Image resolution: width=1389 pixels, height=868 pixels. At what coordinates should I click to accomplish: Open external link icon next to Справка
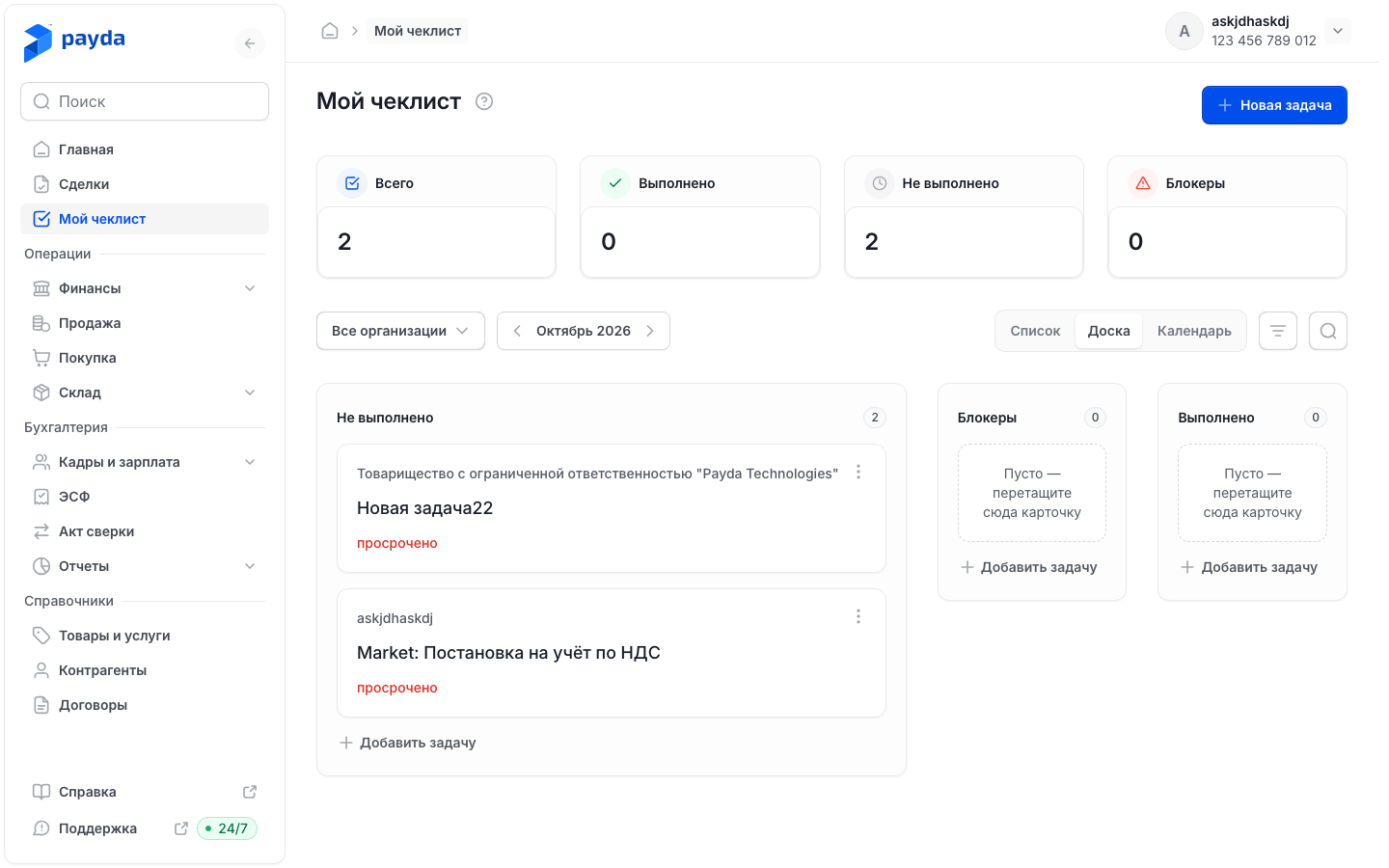[x=250, y=792]
